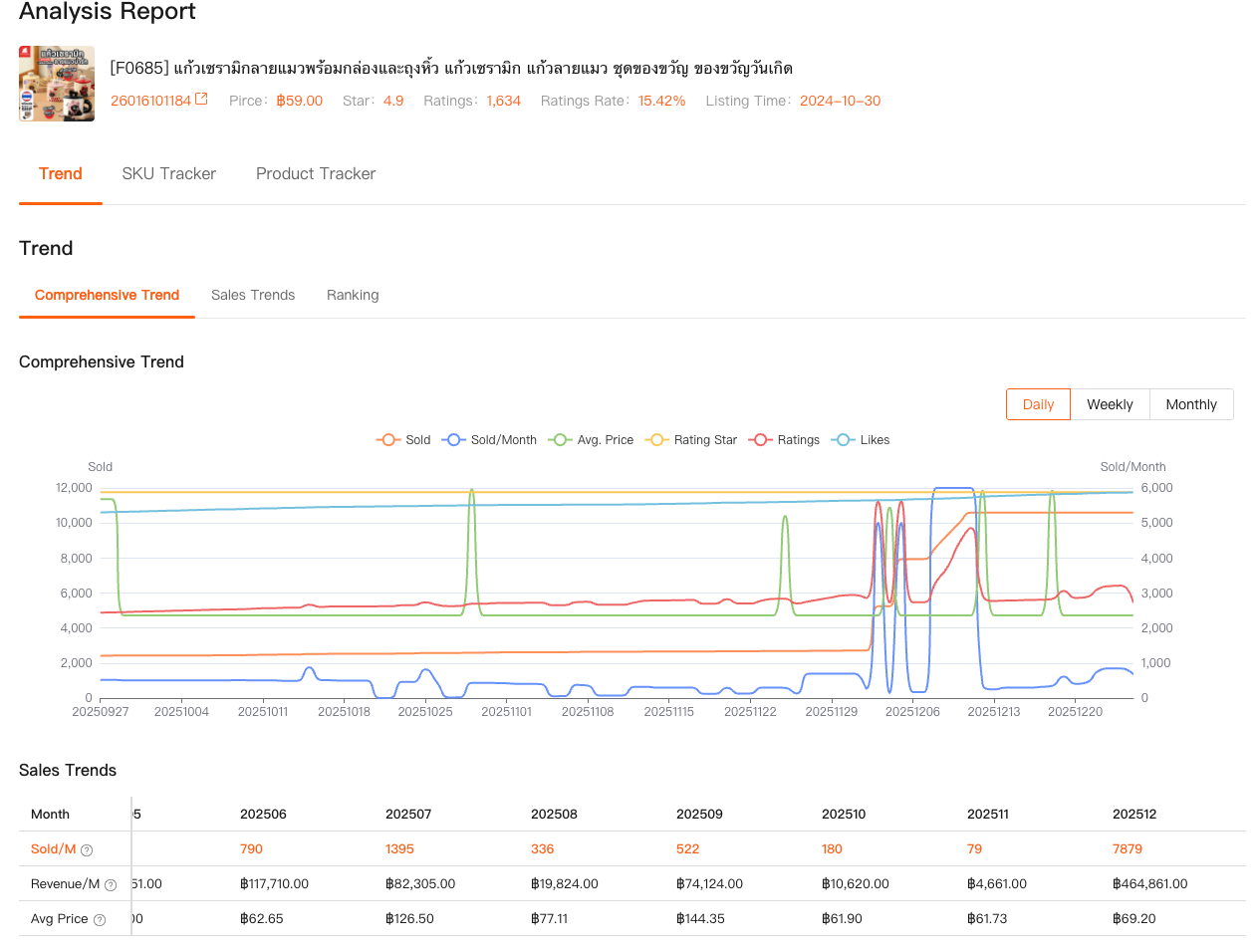Open the Product Tracker tab

pyautogui.click(x=316, y=174)
